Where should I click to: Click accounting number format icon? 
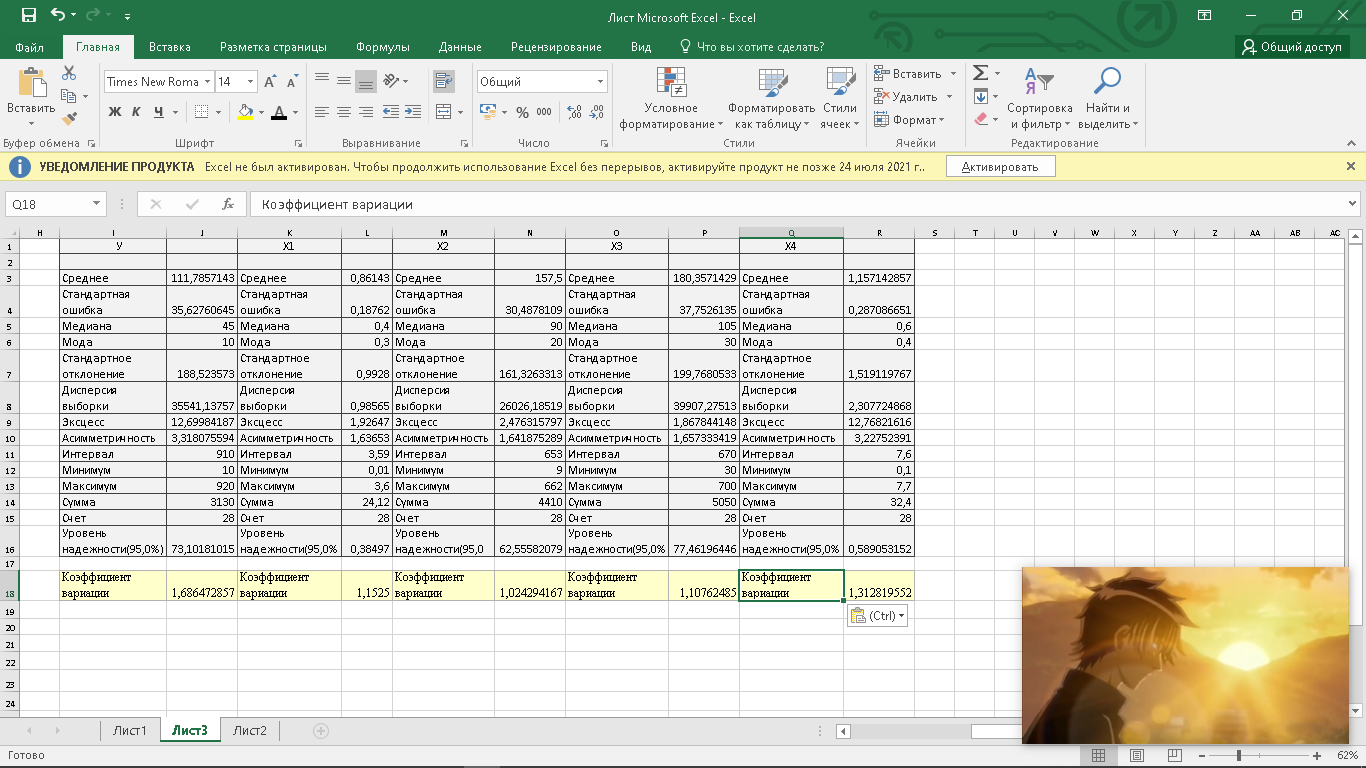coord(487,112)
